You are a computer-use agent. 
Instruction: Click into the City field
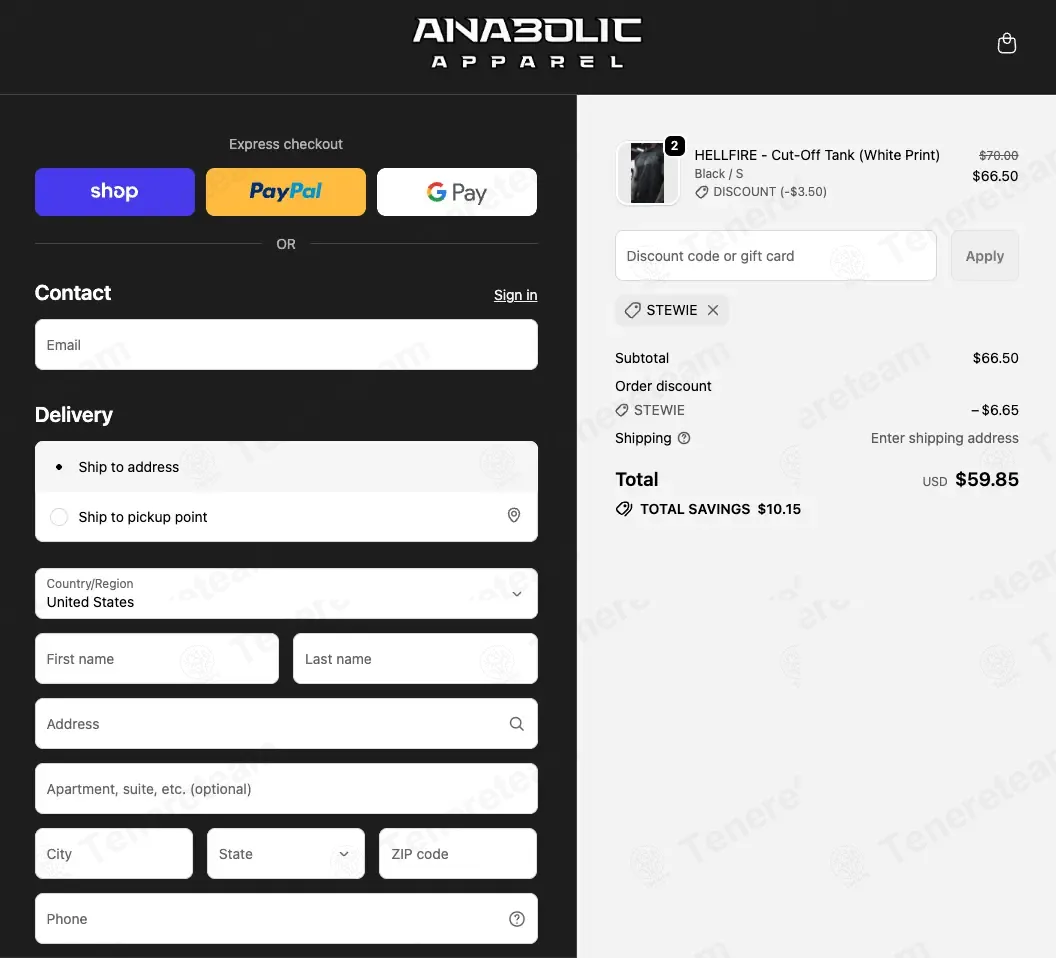click(x=114, y=854)
